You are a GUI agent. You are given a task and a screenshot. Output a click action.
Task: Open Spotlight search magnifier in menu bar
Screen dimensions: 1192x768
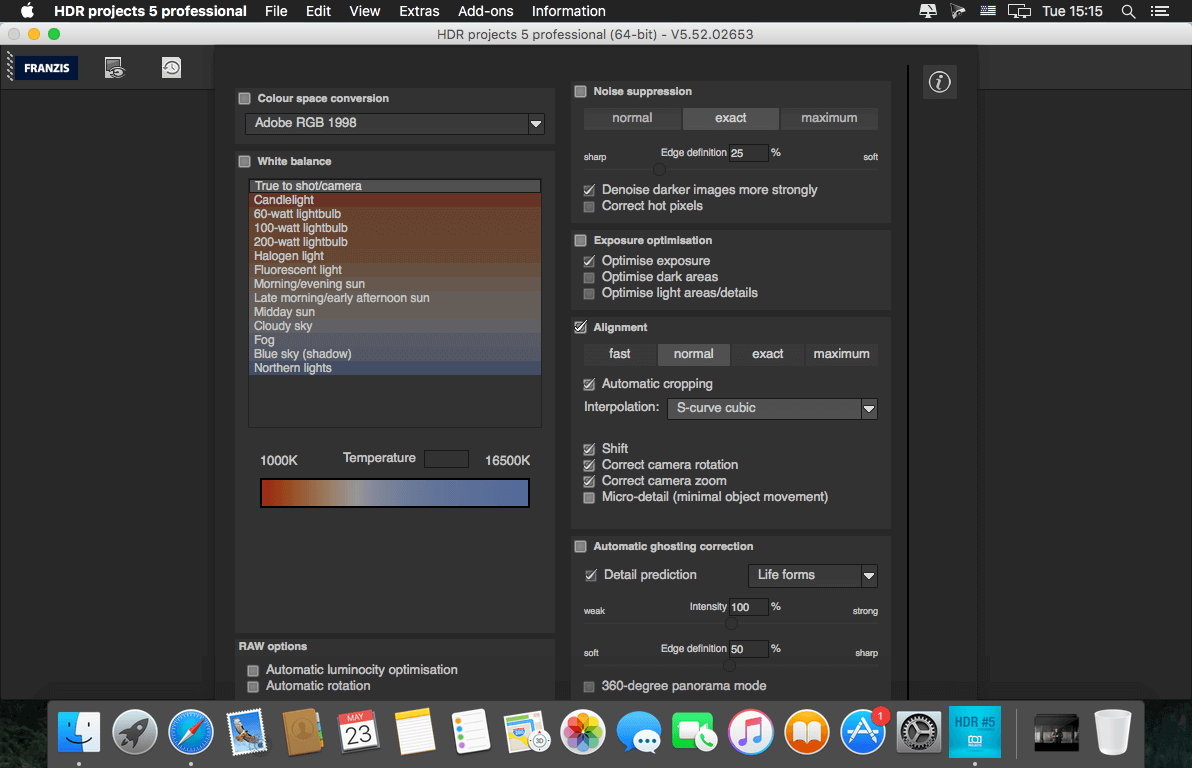(x=1128, y=11)
